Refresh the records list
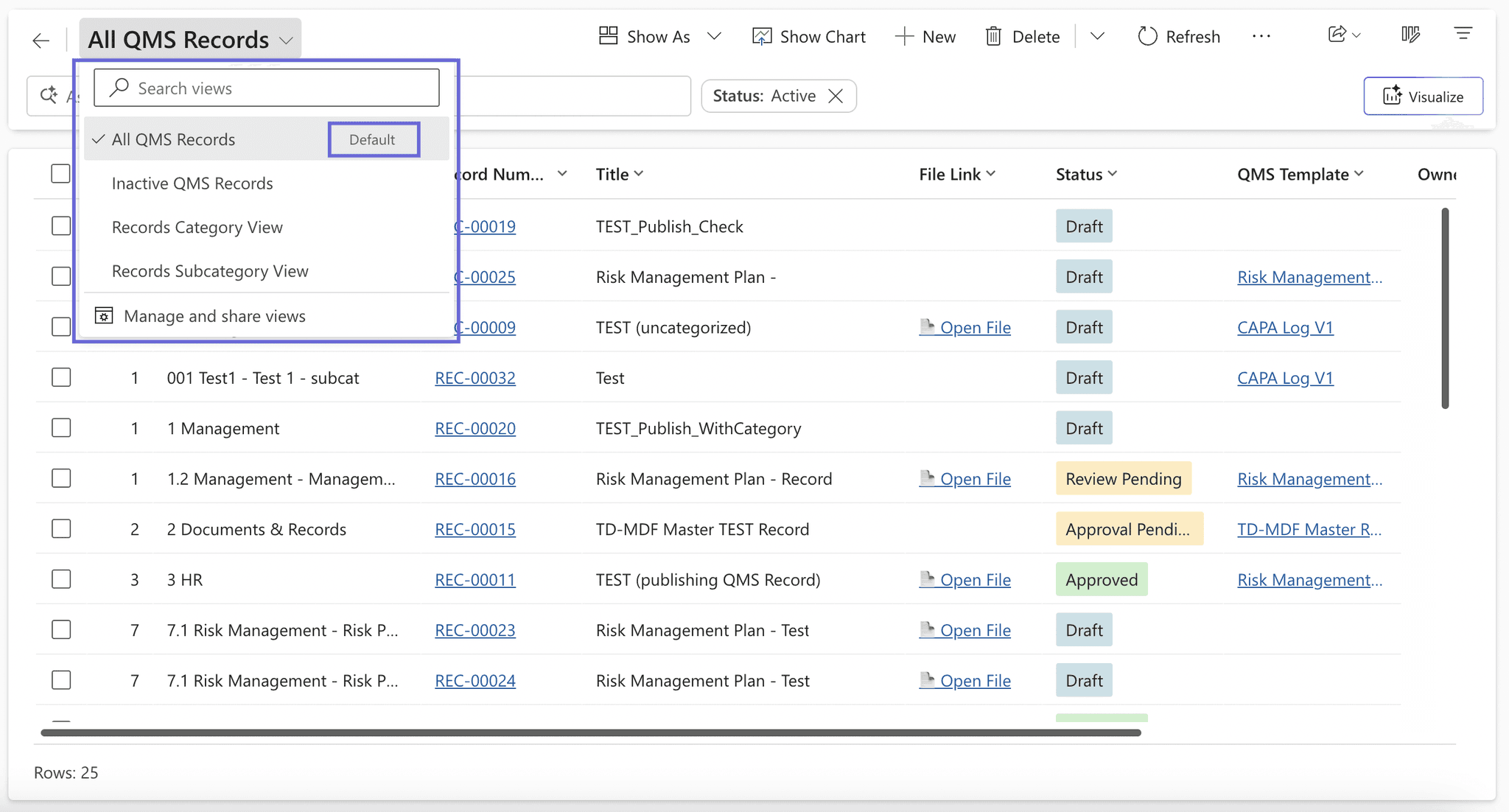The width and height of the screenshot is (1509, 812). [x=1179, y=36]
